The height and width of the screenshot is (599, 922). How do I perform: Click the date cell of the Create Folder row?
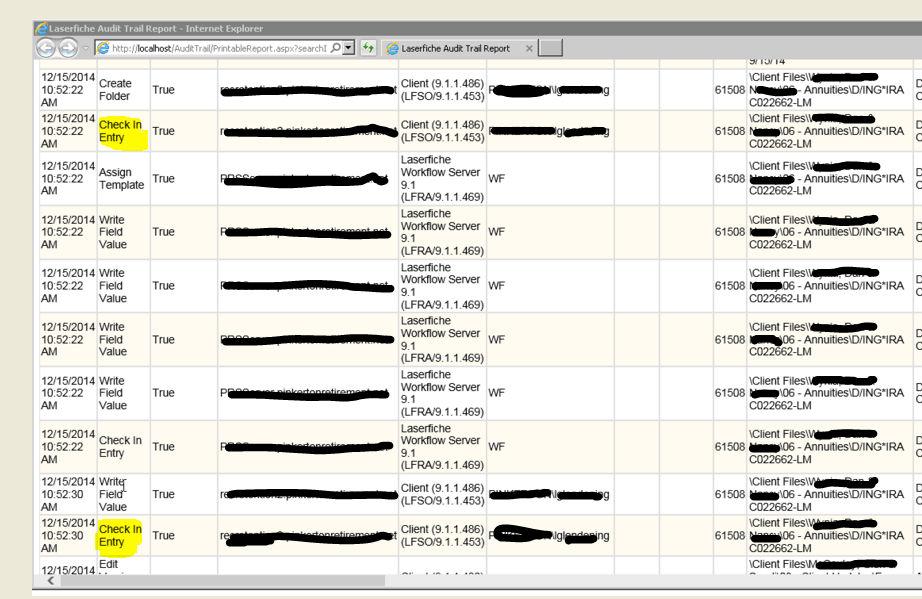(68, 90)
